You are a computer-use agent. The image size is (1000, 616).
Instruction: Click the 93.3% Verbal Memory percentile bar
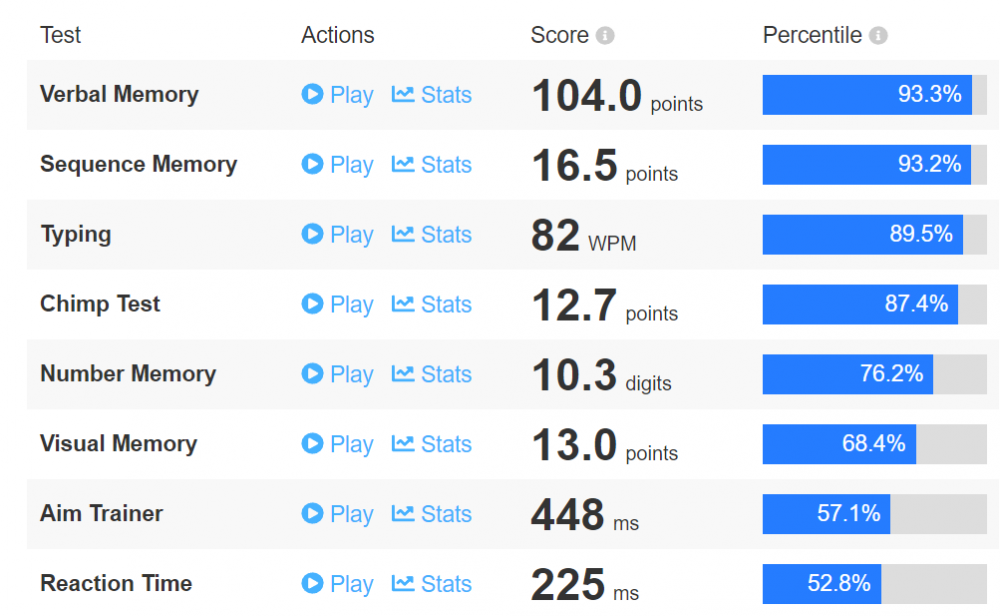click(874, 95)
